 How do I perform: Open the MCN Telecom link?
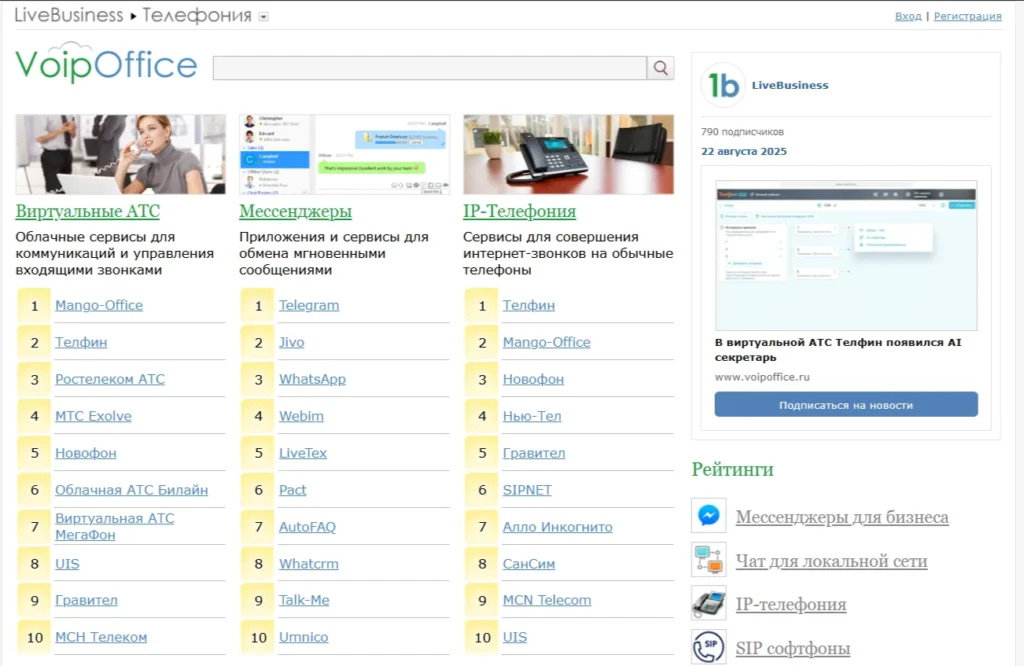coord(547,600)
